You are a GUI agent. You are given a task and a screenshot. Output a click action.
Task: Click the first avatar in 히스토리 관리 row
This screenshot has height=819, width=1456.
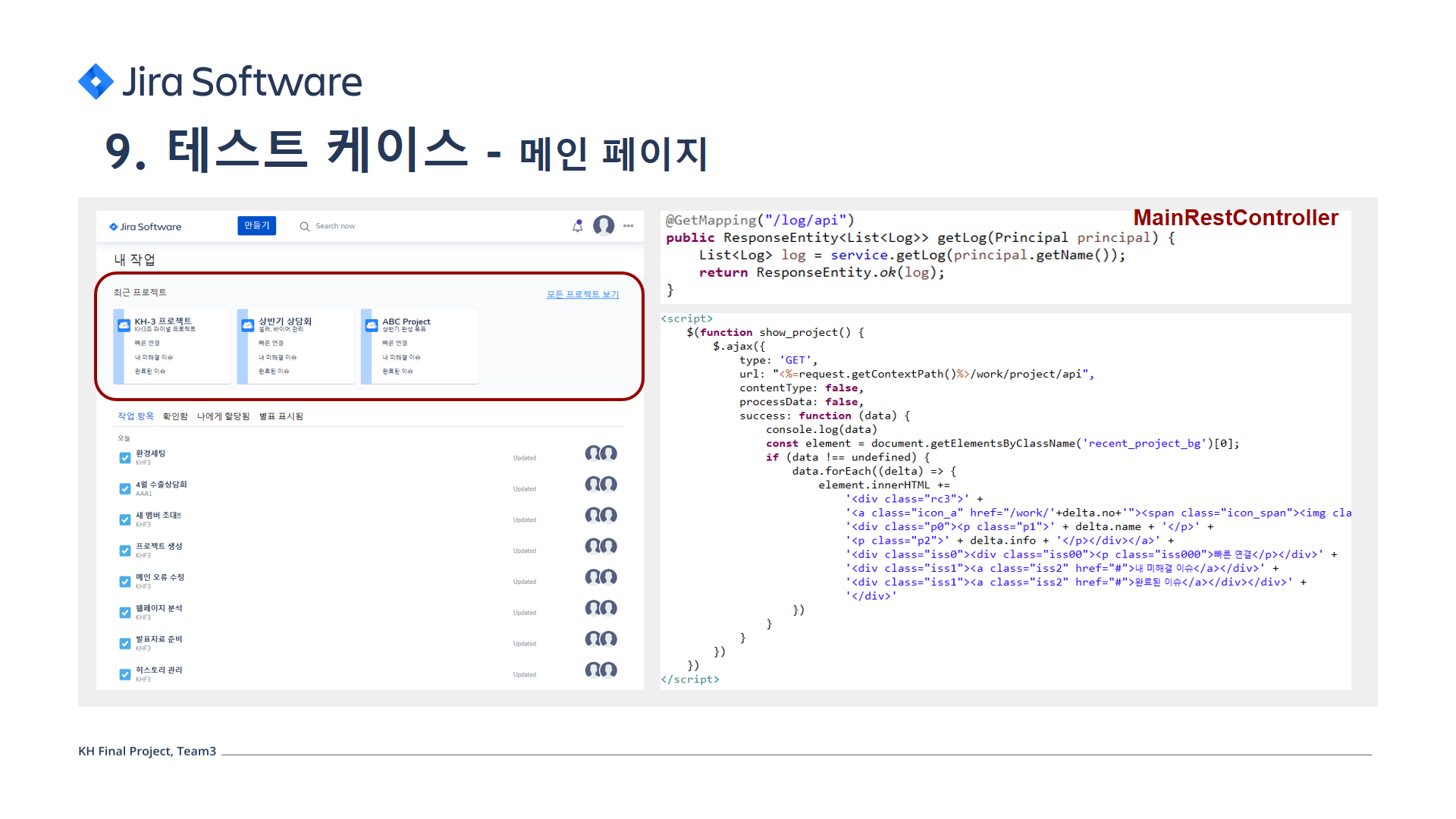click(x=593, y=670)
